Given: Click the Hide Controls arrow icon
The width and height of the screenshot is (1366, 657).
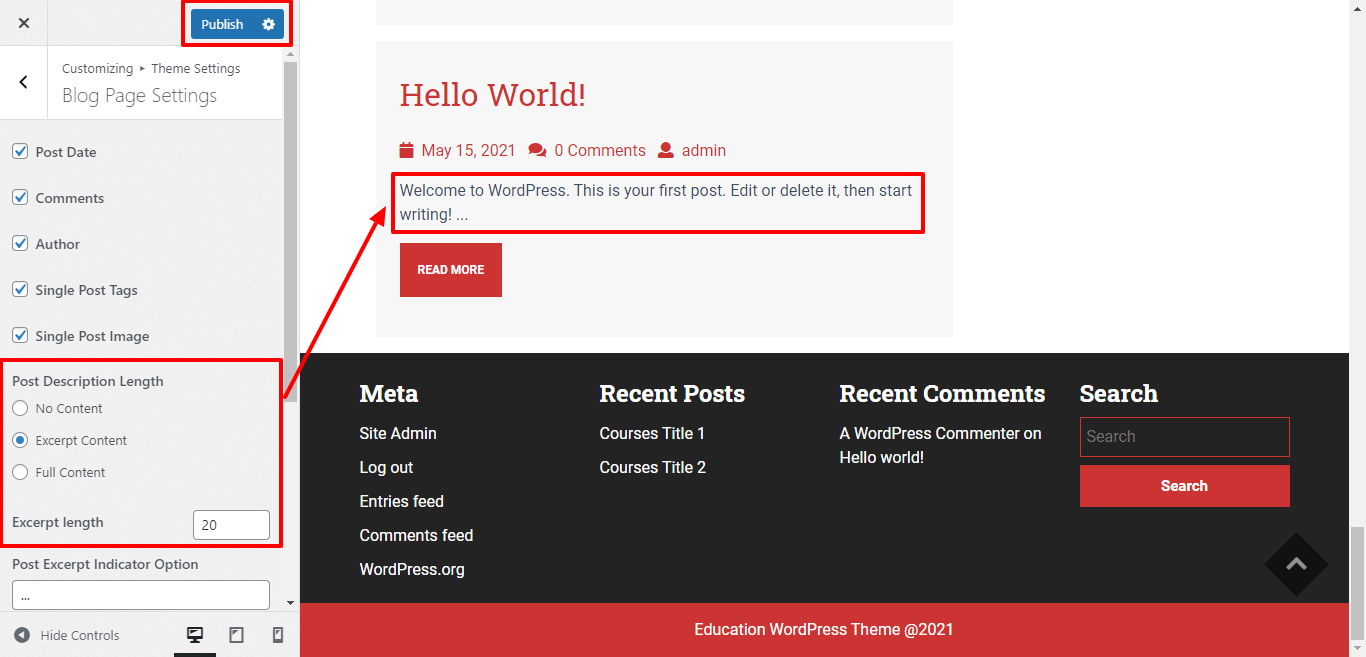Looking at the screenshot, I should click(x=22, y=635).
